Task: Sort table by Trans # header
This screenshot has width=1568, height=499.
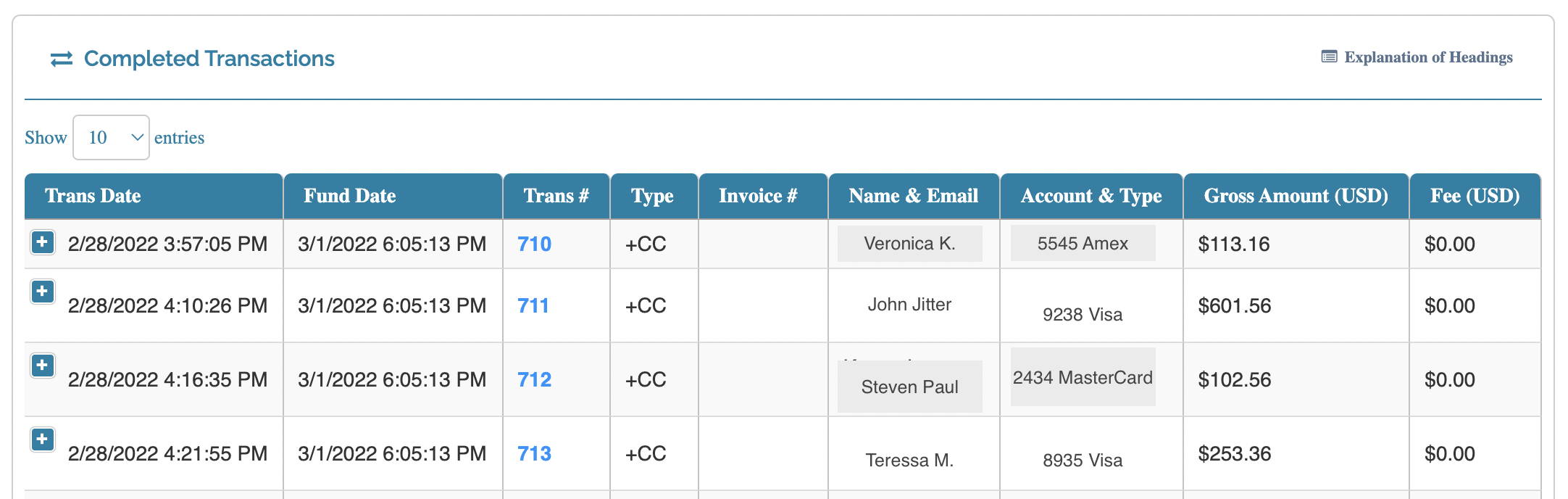Action: [556, 196]
